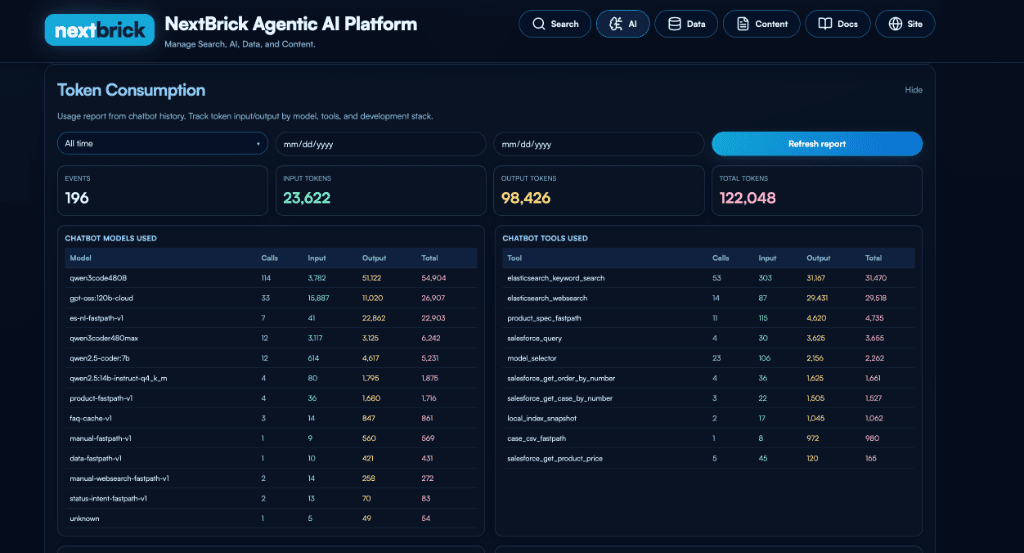
Task: Select the local_index_snapshot tool row
Action: coord(709,418)
